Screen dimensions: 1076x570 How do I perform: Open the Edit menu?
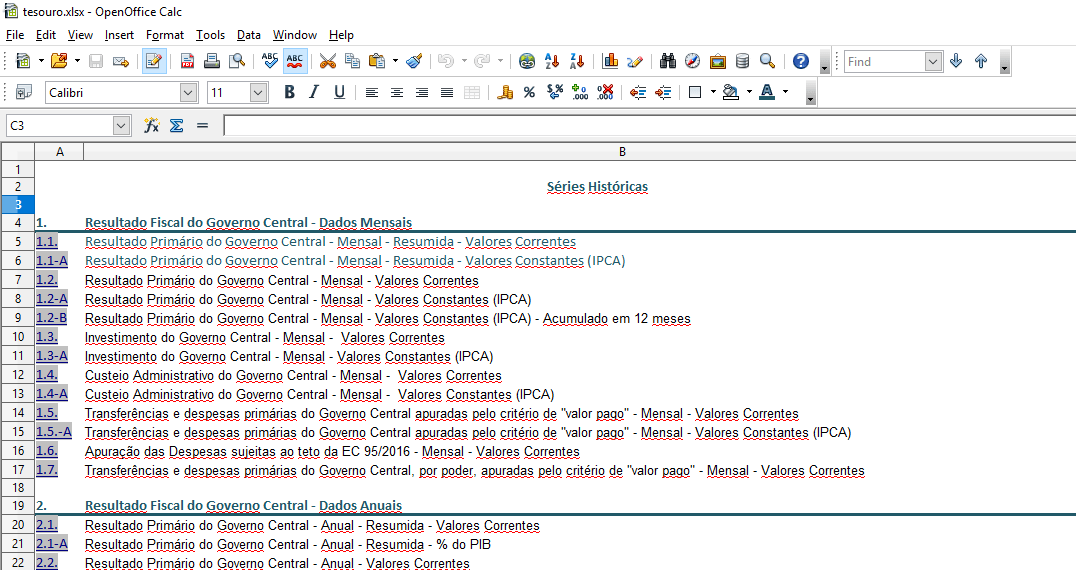click(x=46, y=35)
